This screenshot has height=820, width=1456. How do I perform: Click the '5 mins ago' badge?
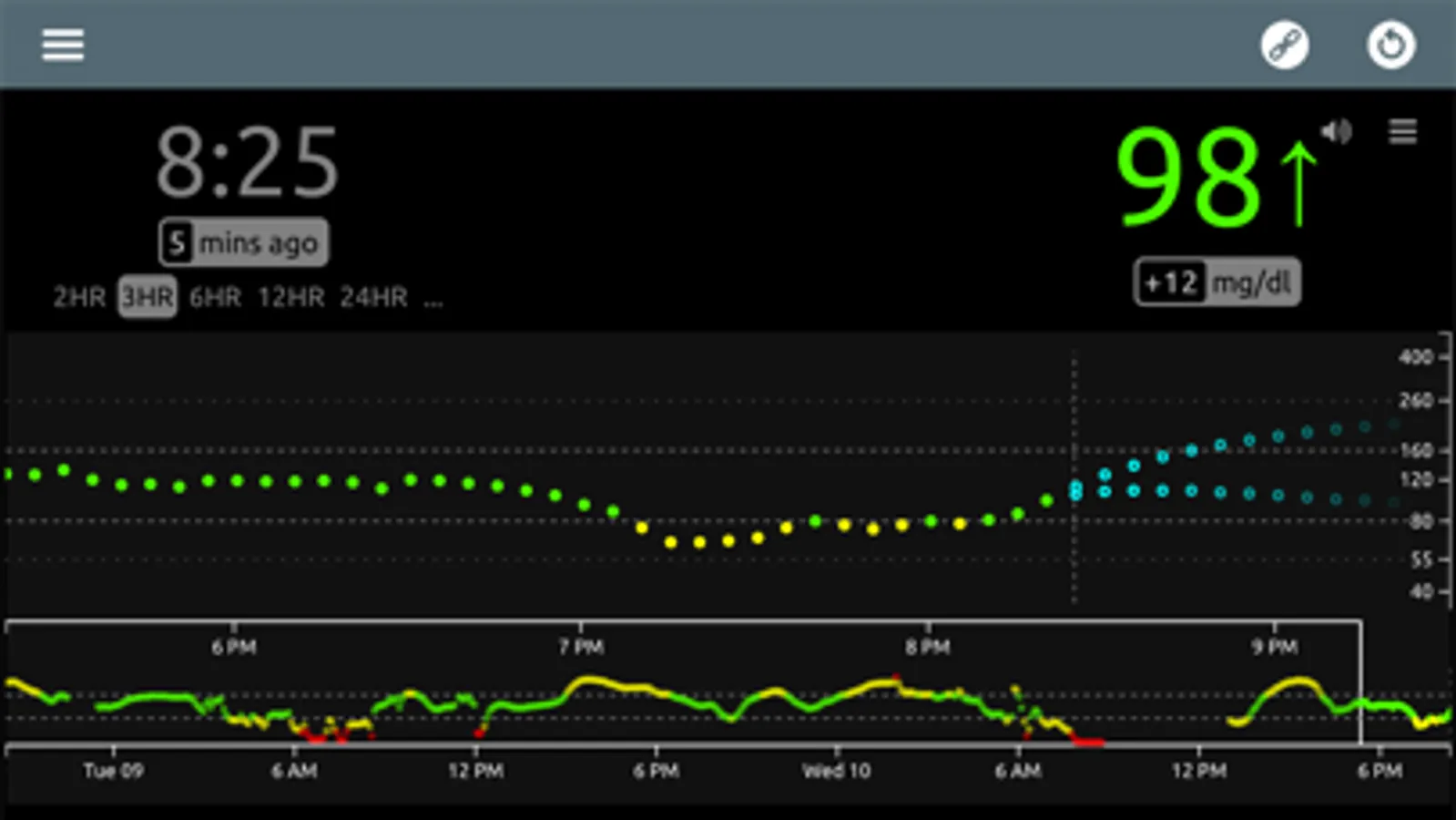point(243,242)
